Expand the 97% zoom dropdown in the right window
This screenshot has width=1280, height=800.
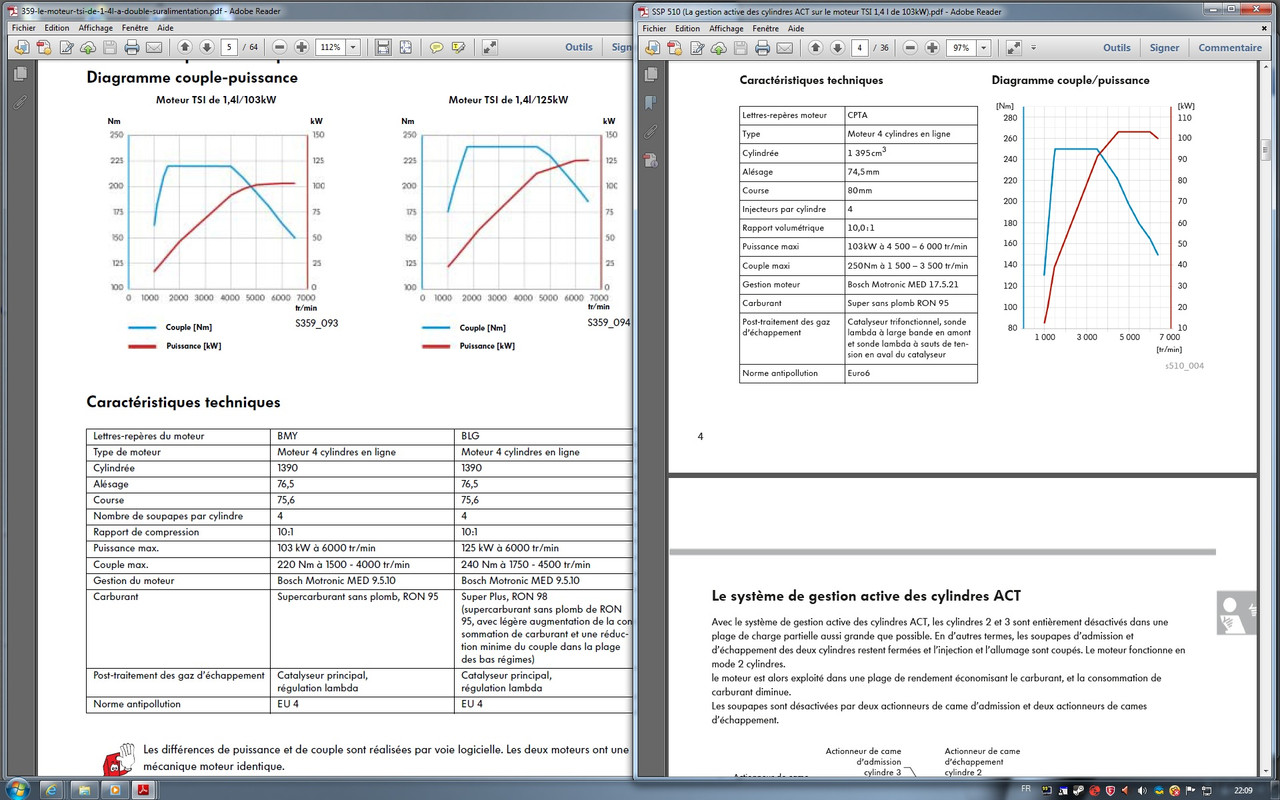tap(983, 47)
